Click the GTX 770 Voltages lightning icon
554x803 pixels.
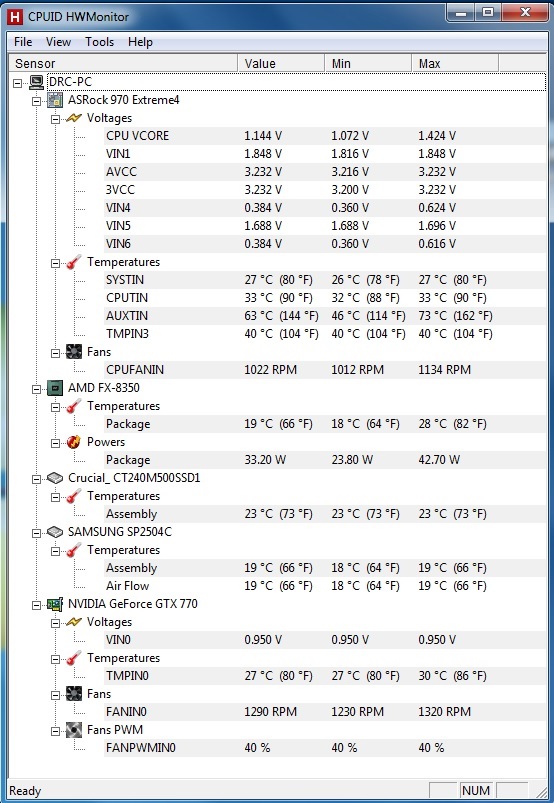74,622
